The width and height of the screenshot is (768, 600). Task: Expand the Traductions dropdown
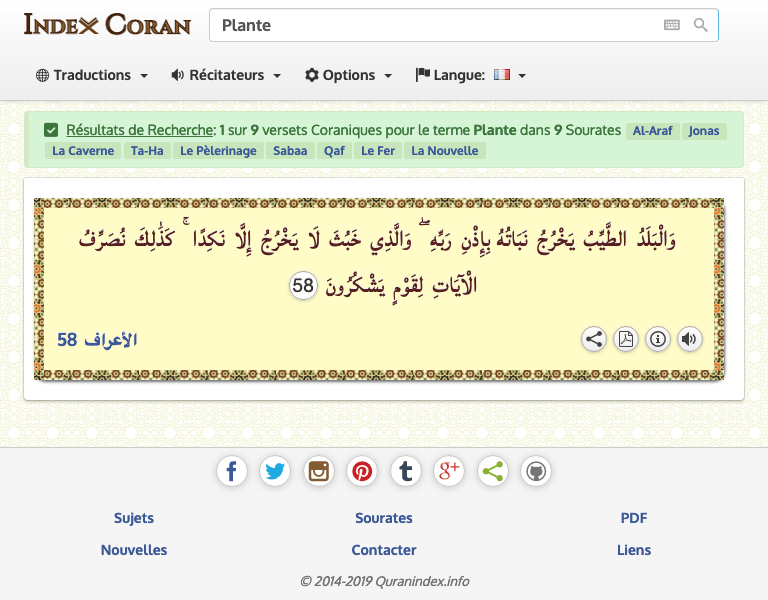point(92,75)
